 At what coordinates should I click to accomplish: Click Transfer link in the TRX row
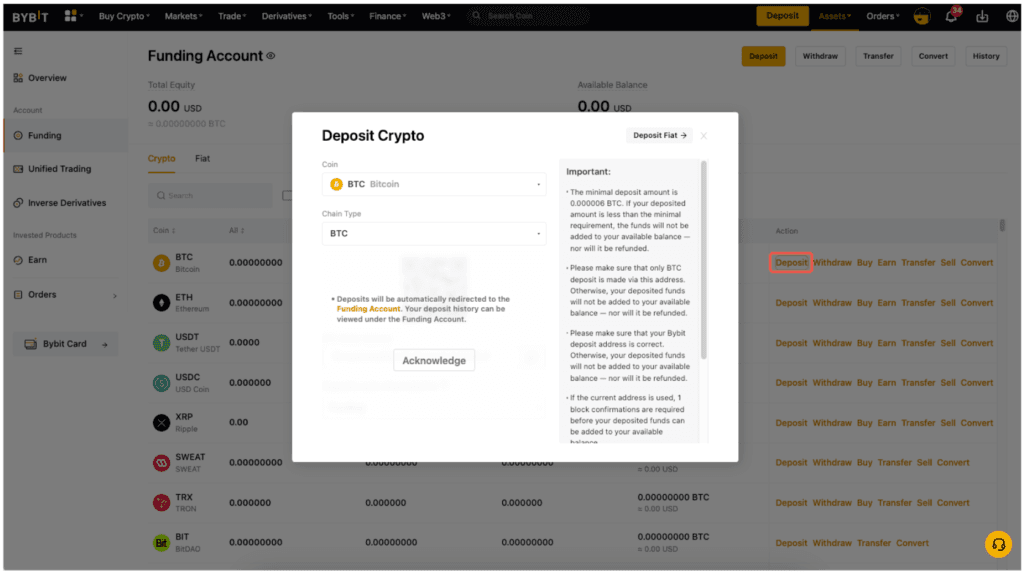point(894,503)
